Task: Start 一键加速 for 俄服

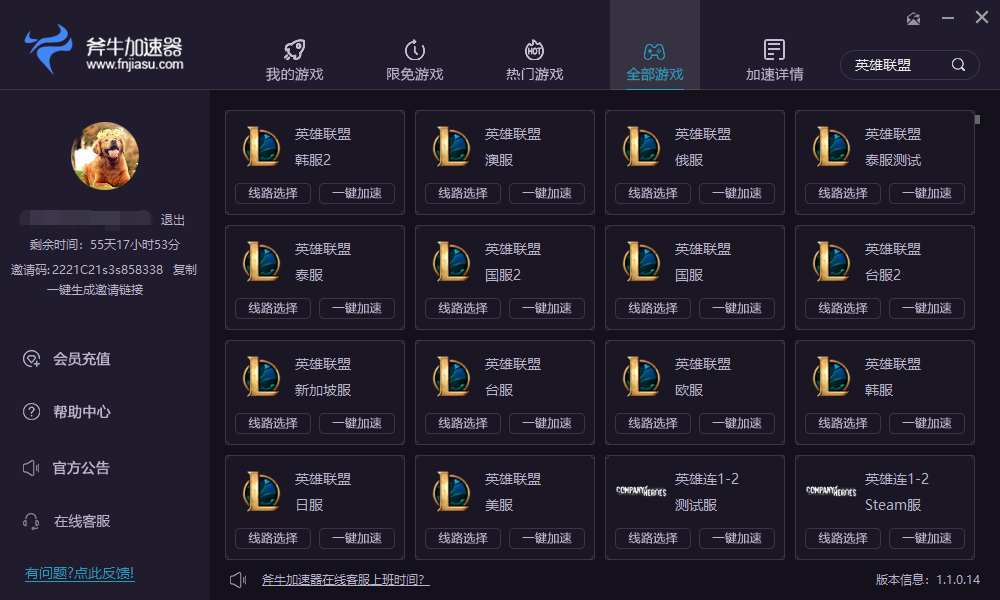Action: [737, 193]
